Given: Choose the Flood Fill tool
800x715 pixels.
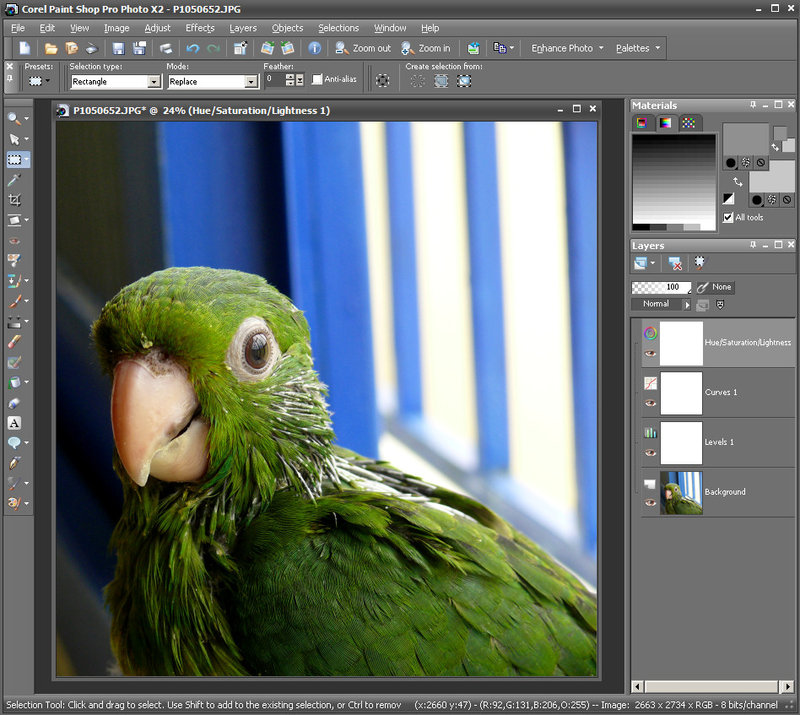Looking at the screenshot, I should point(14,382).
